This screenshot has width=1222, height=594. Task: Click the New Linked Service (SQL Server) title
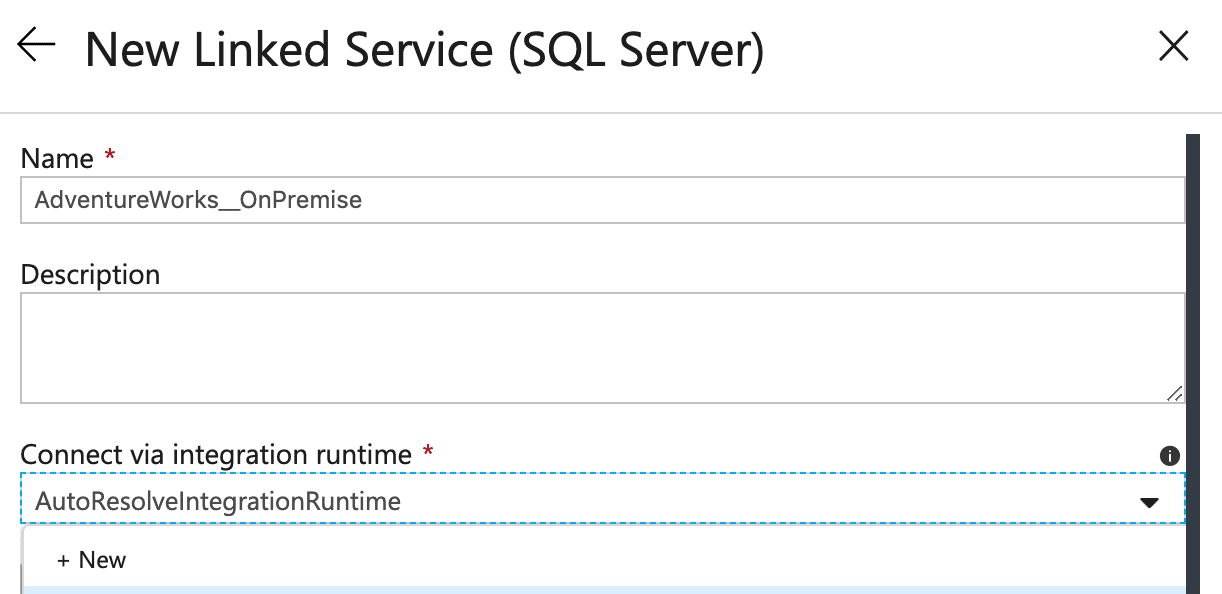click(425, 48)
